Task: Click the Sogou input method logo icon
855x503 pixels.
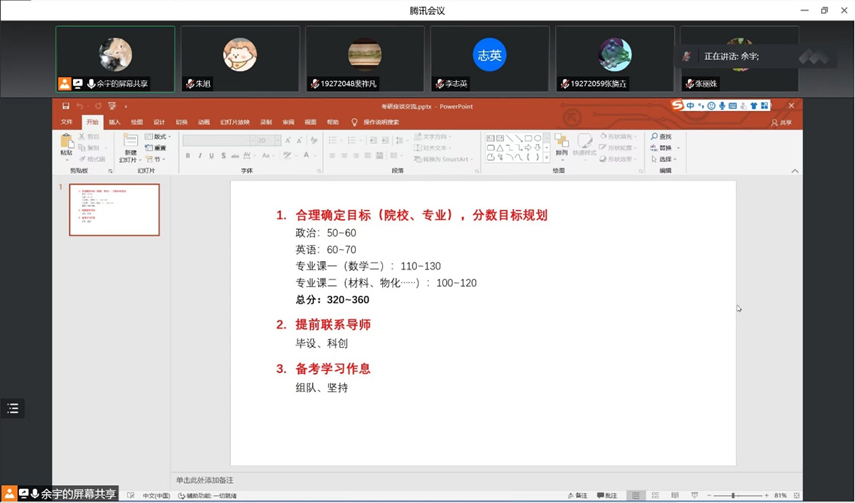Action: (x=678, y=105)
